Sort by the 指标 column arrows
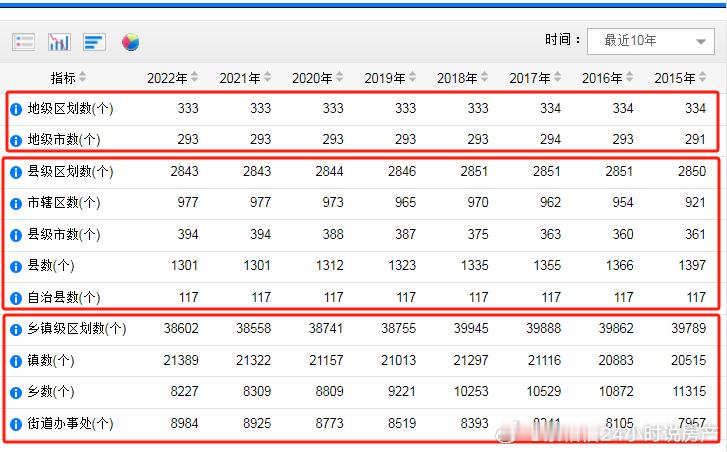This screenshot has height=452, width=727. [x=83, y=77]
